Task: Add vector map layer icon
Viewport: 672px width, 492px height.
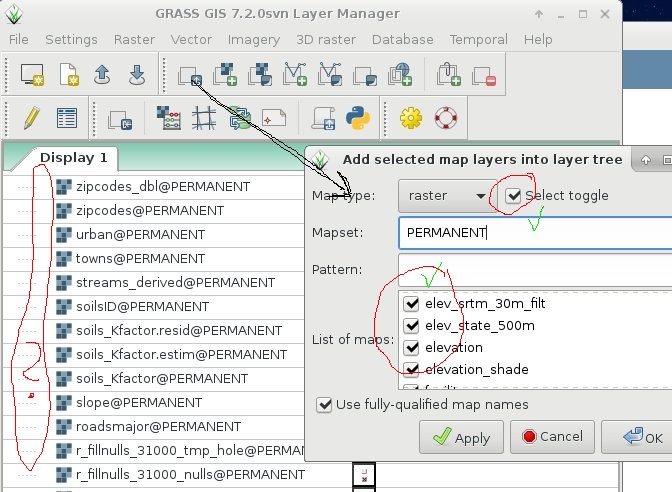Action: coord(295,75)
